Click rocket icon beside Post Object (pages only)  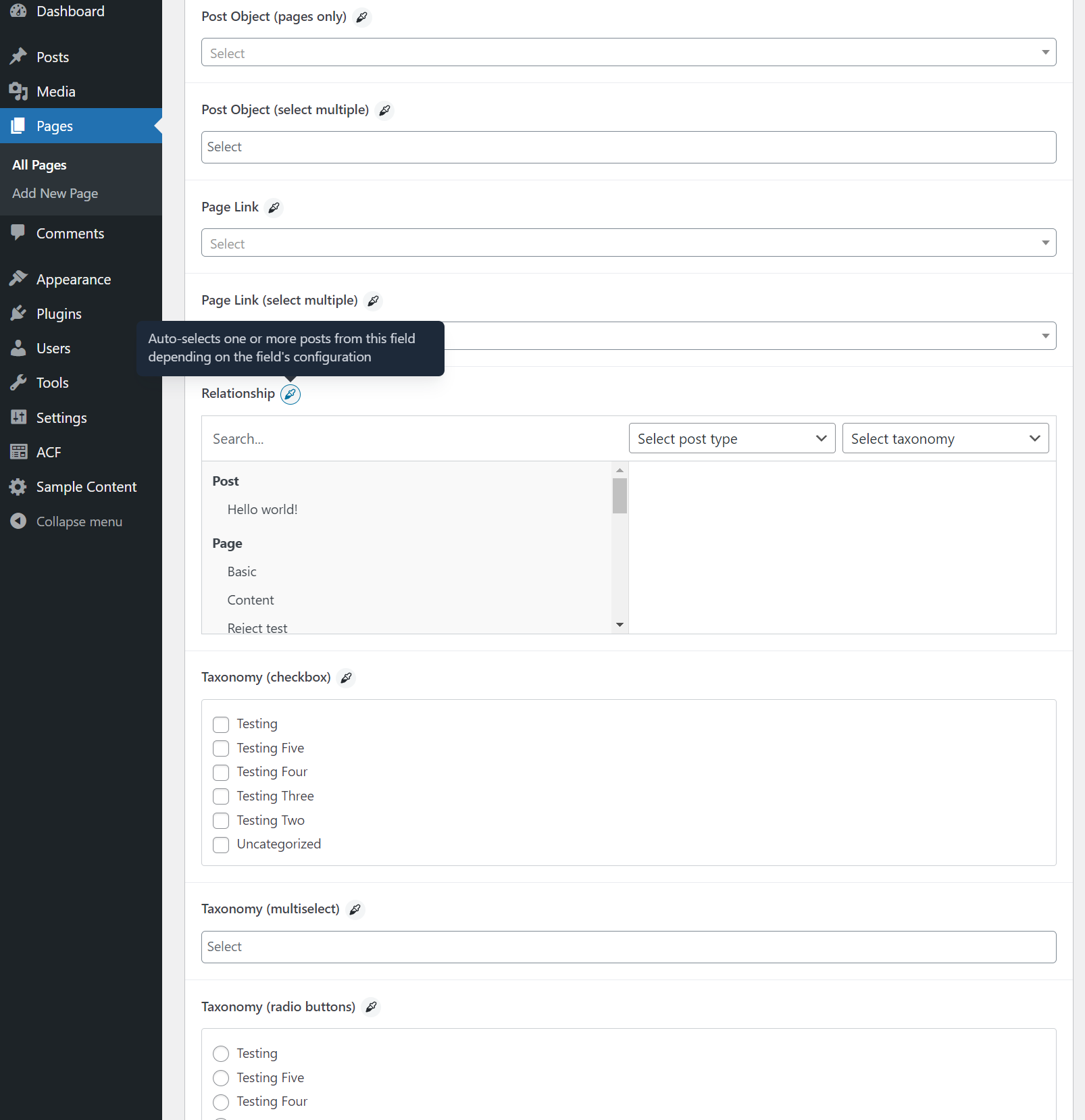click(x=362, y=17)
